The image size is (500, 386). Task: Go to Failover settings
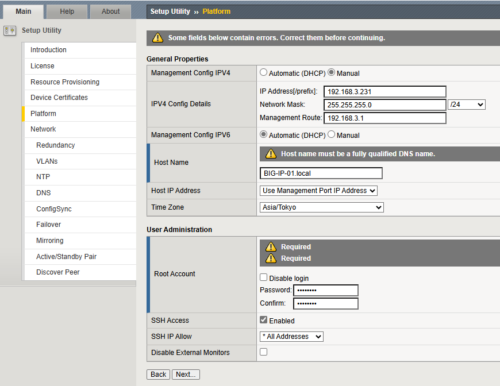click(80, 225)
